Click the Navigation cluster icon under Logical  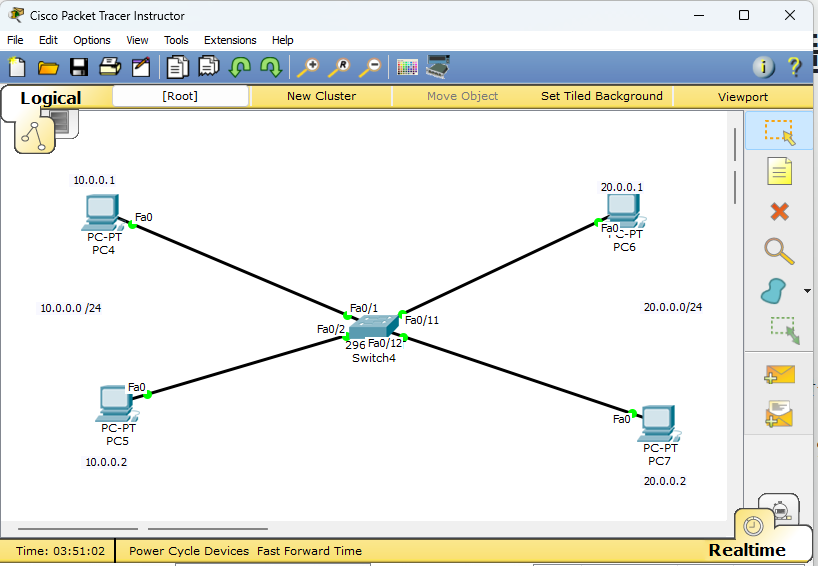pyautogui.click(x=34, y=135)
